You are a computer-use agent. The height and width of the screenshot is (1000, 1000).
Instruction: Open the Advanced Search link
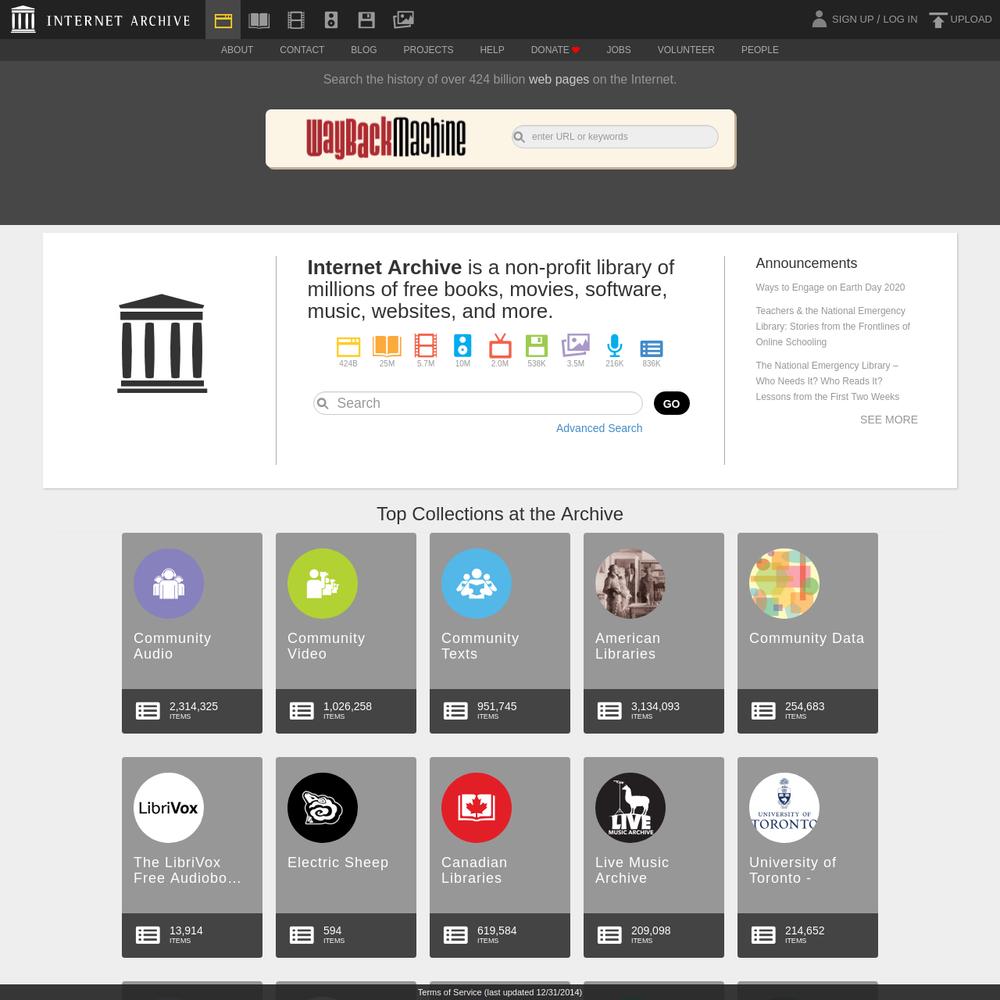click(x=599, y=428)
